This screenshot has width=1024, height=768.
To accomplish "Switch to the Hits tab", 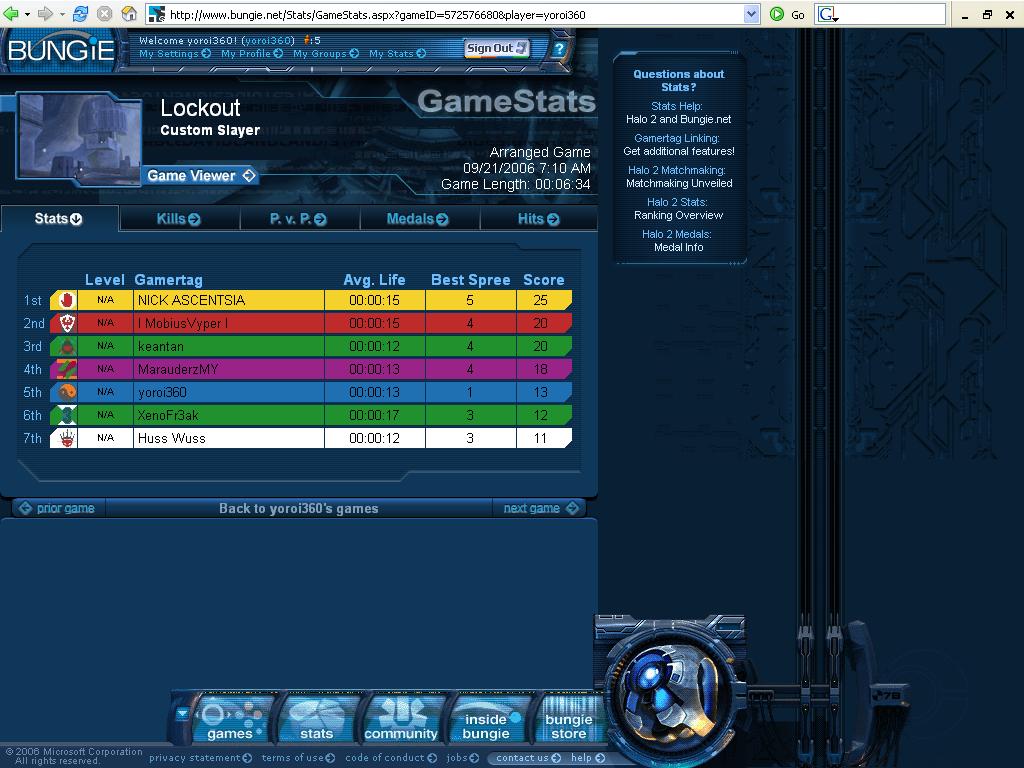I will click(539, 219).
